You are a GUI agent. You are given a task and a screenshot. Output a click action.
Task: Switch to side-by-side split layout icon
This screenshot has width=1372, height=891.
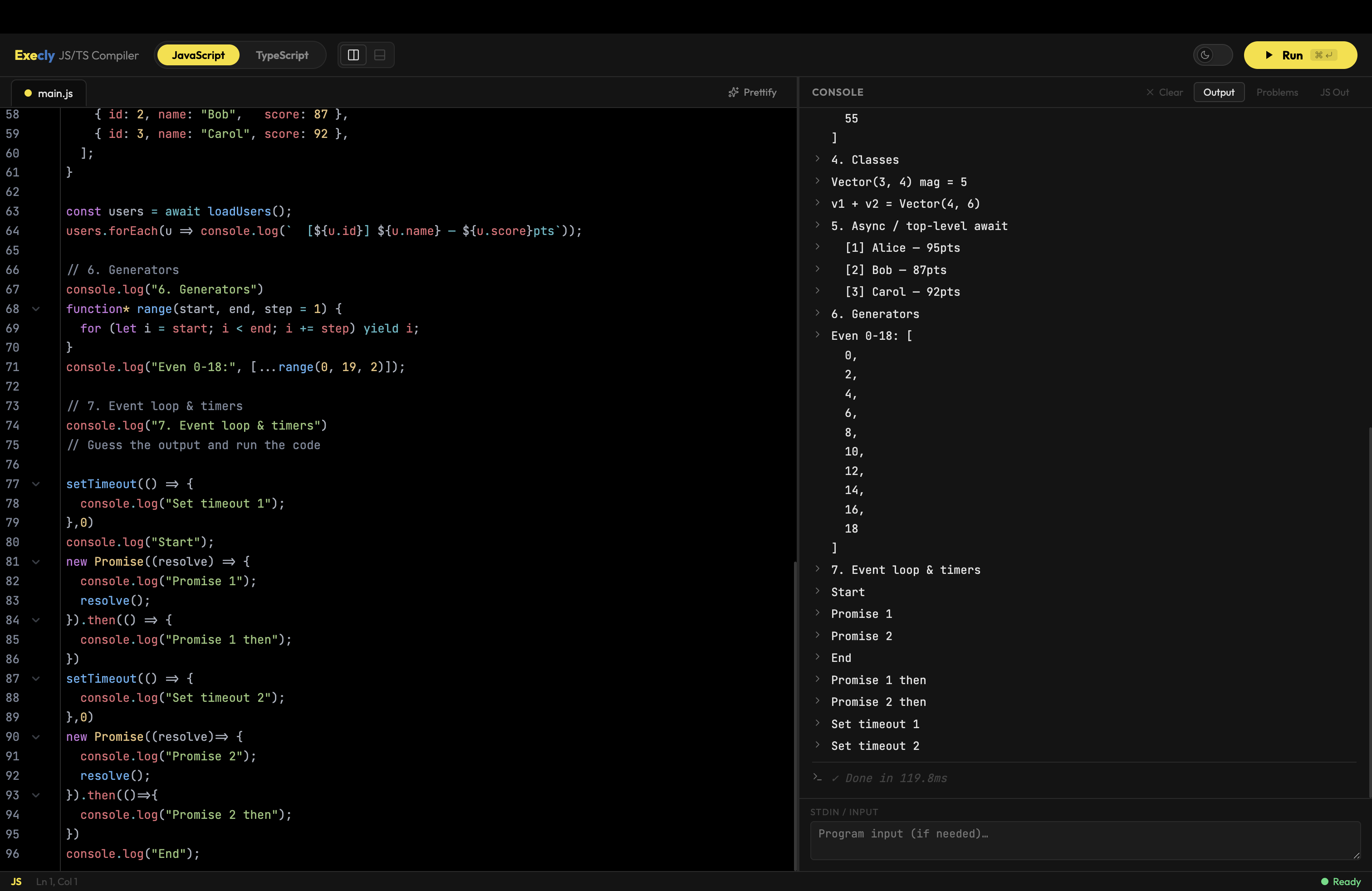pos(353,55)
